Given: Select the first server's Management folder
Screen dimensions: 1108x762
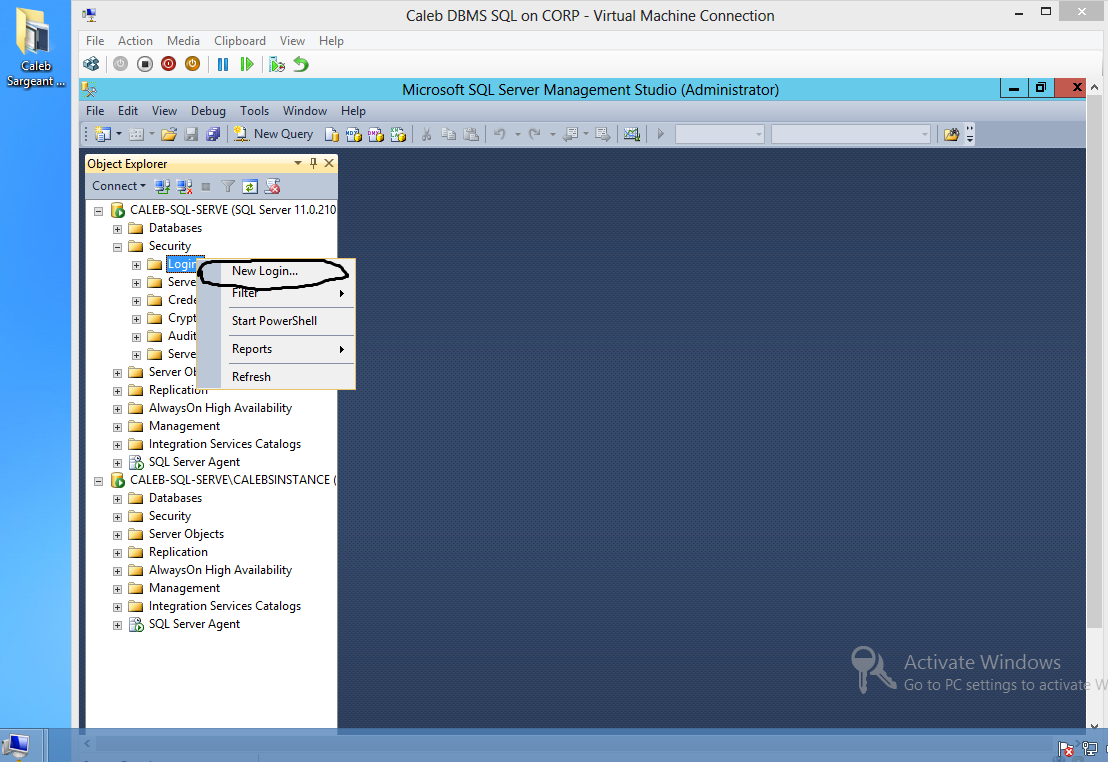Looking at the screenshot, I should [184, 426].
